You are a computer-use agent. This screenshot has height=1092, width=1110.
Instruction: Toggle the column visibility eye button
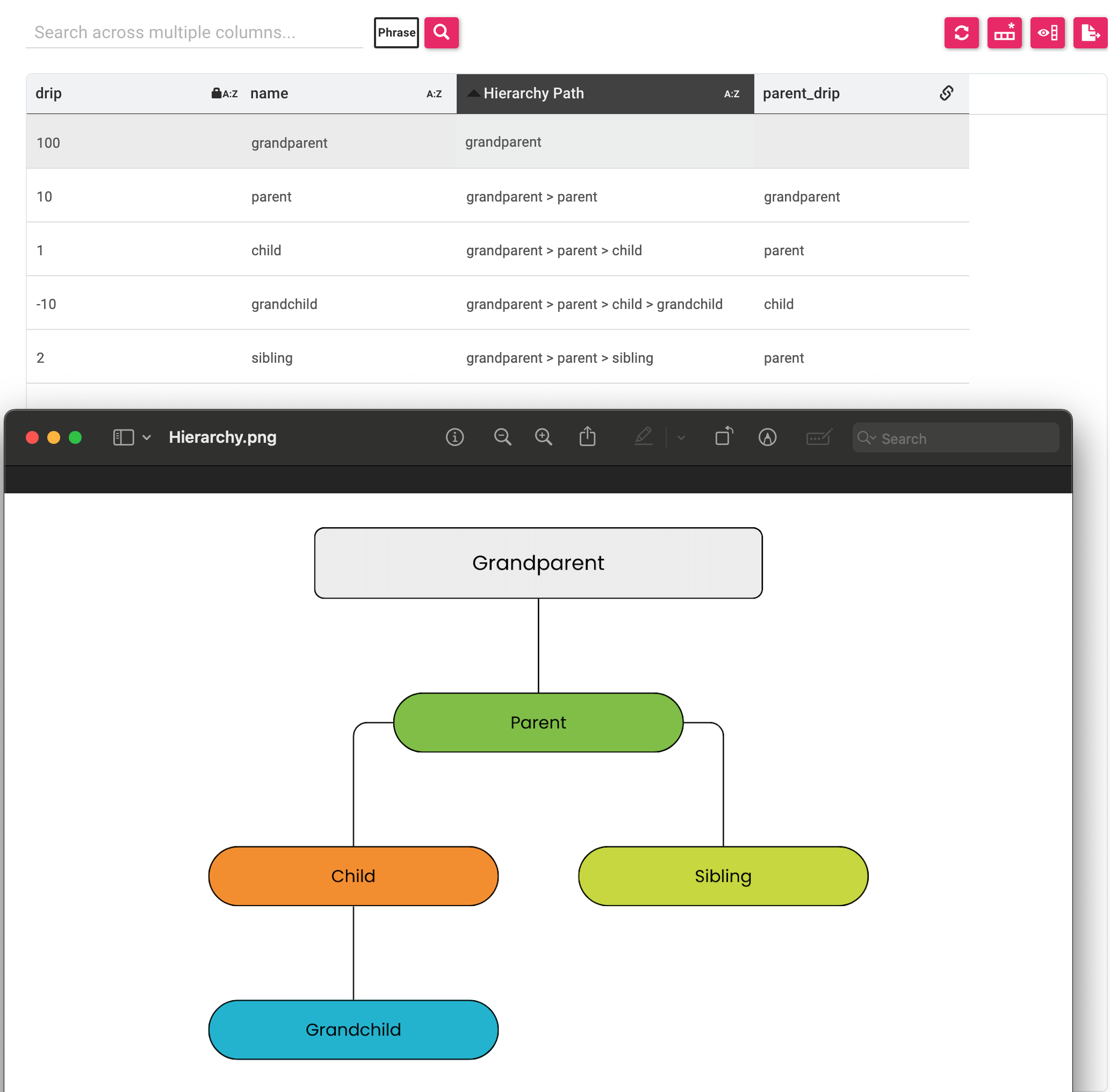click(x=1047, y=33)
